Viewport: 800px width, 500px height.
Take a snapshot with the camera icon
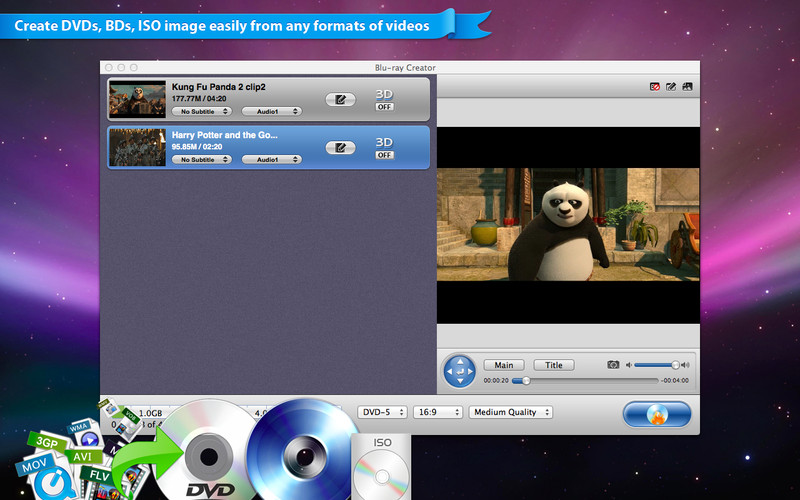click(x=613, y=365)
